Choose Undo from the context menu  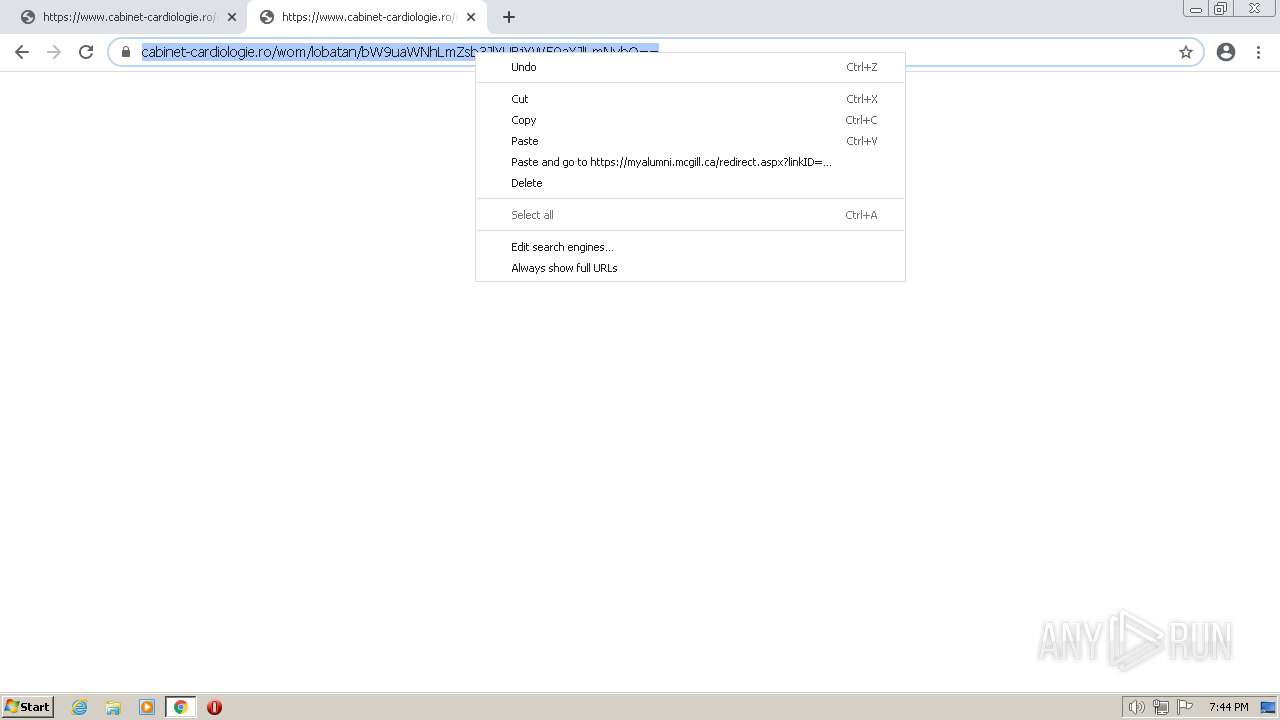(690, 67)
